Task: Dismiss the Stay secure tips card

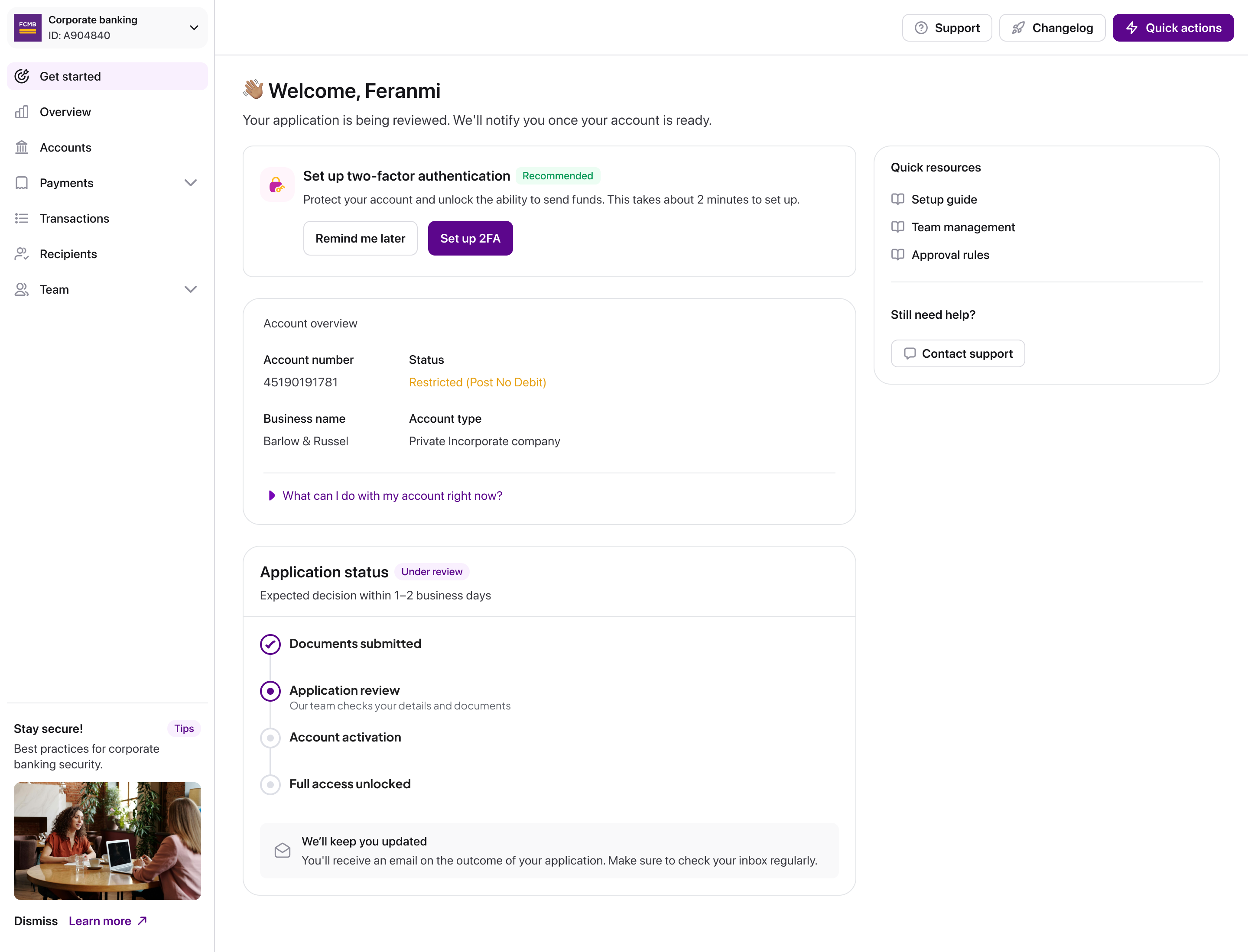Action: 36,921
